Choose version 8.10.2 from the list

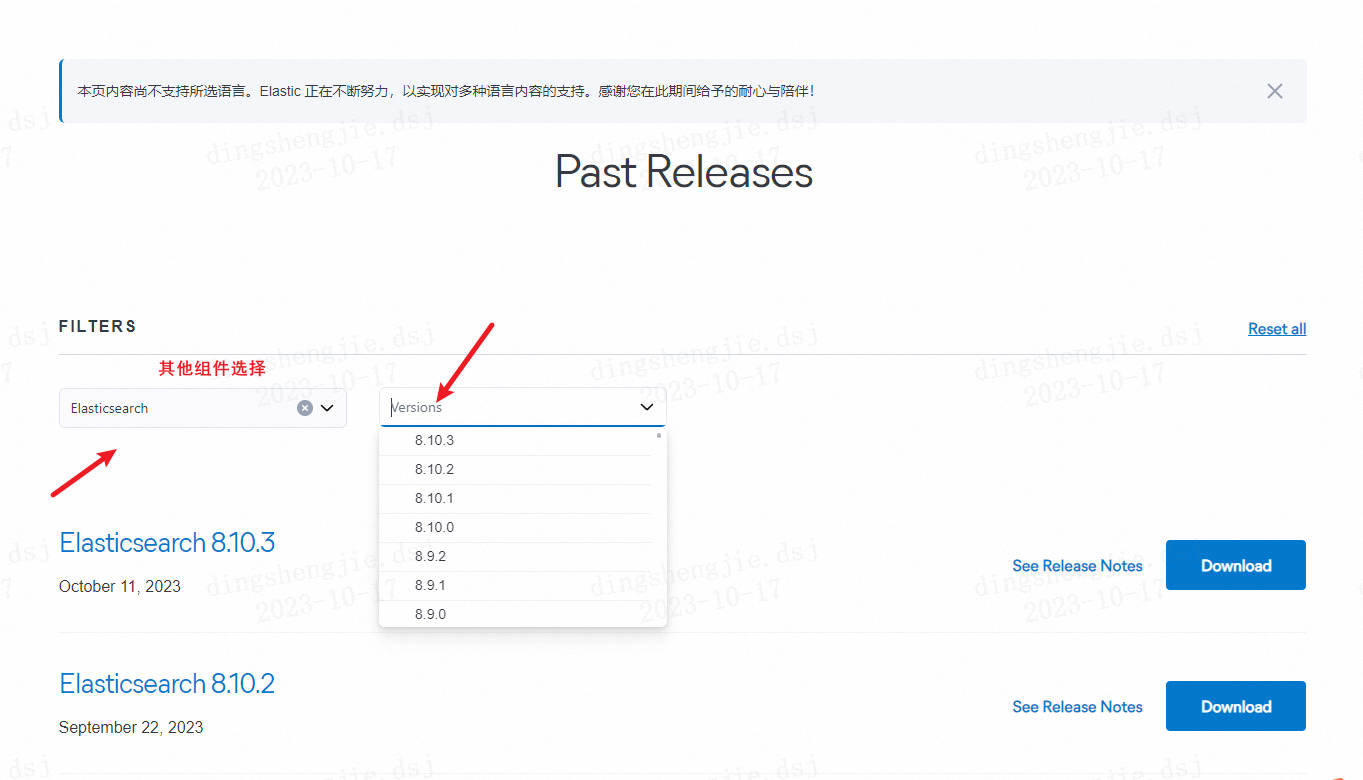[515, 469]
